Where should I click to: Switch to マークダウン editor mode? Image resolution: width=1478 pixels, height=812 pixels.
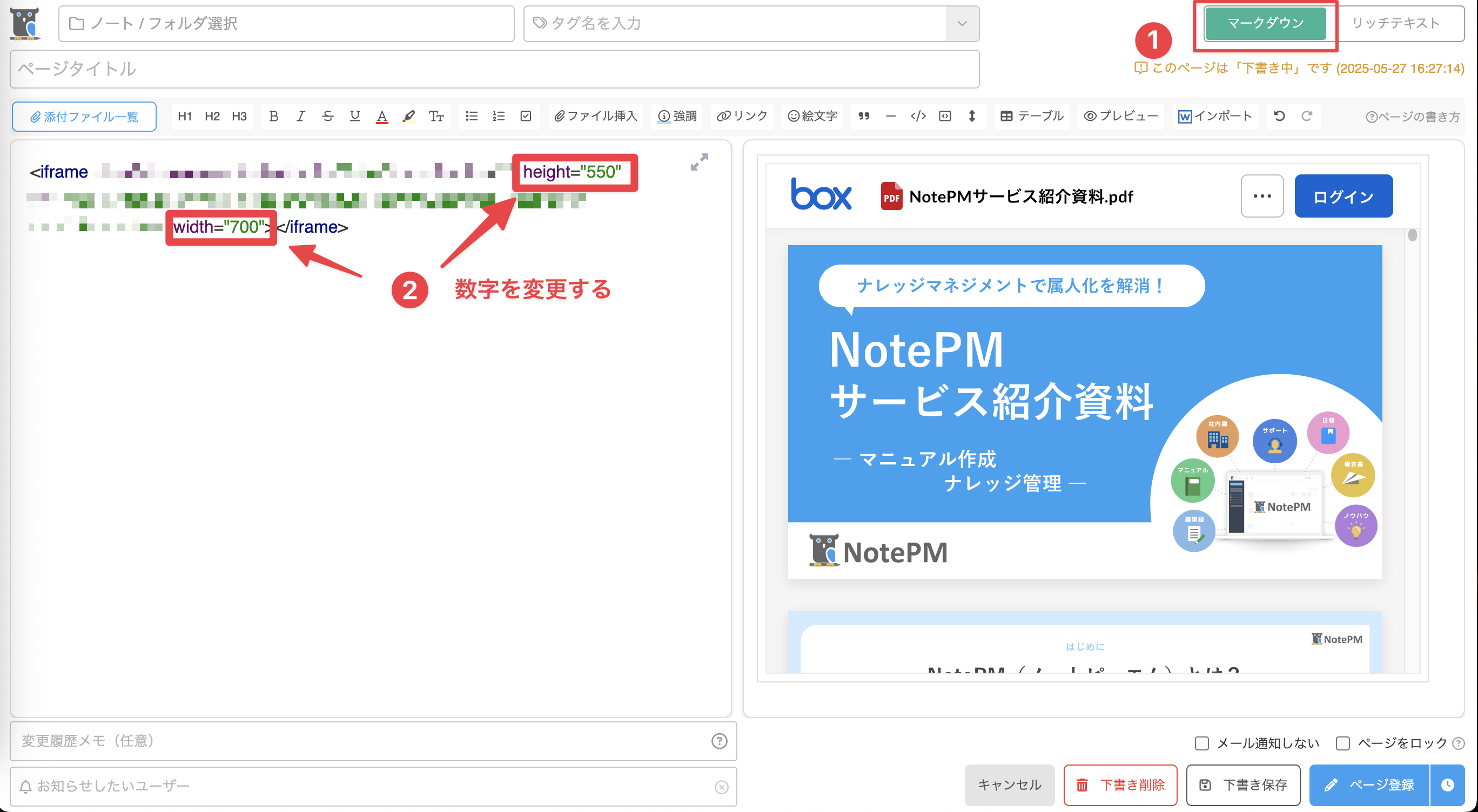coord(1265,23)
